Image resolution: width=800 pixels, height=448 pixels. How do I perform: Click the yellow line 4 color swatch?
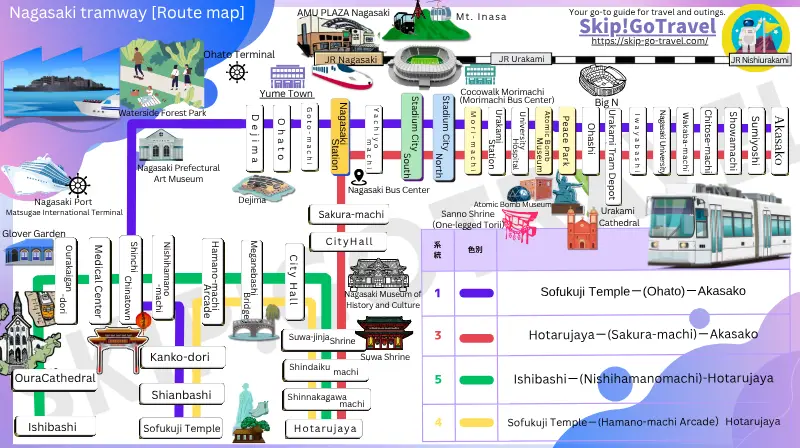[x=476, y=422]
